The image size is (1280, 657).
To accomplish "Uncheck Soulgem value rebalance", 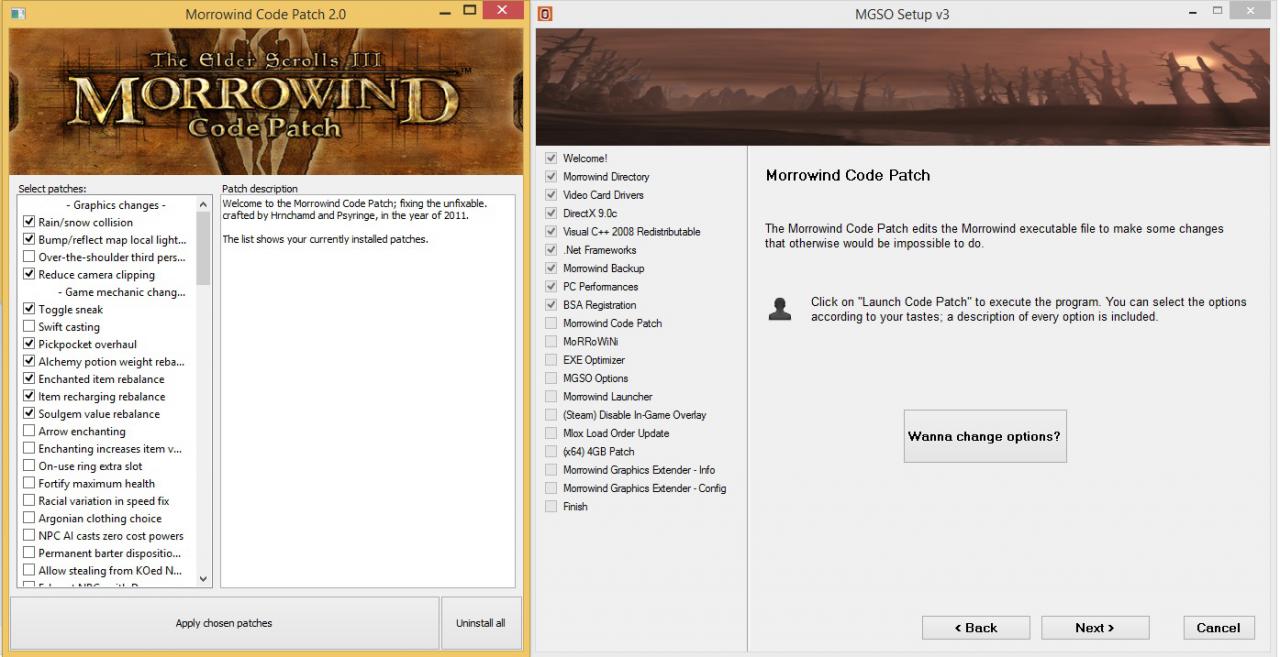I will (x=29, y=413).
